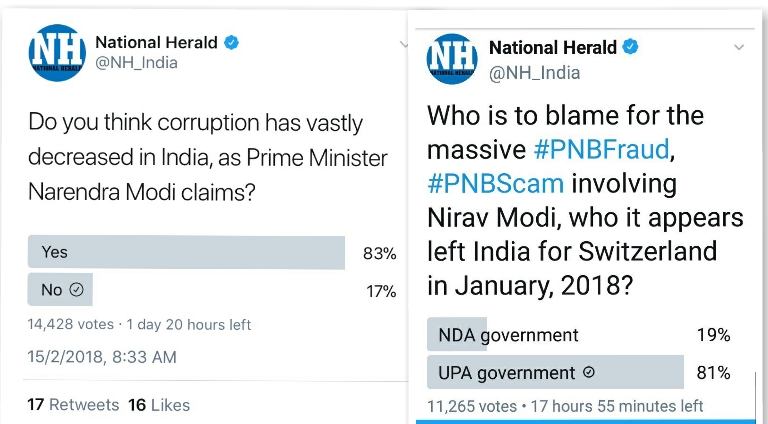The image size is (768, 424).
Task: Open National Herald avatar in right tweet
Action: click(452, 59)
